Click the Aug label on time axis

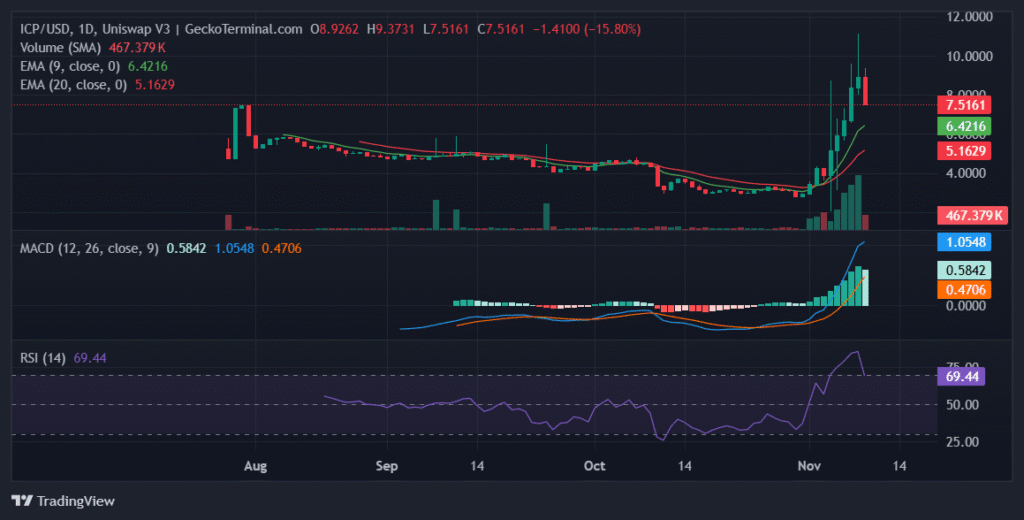pos(255,466)
